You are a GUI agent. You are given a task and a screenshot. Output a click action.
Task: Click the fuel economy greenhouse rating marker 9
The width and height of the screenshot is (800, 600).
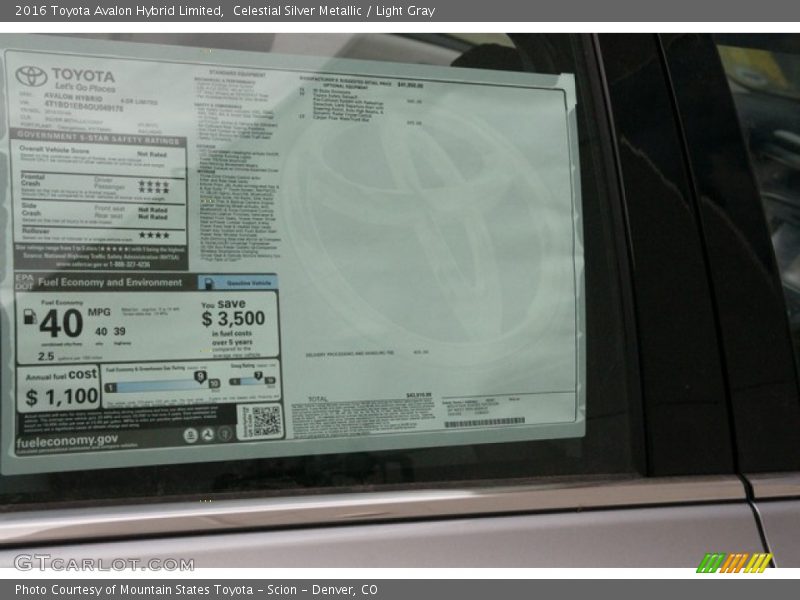click(x=200, y=377)
